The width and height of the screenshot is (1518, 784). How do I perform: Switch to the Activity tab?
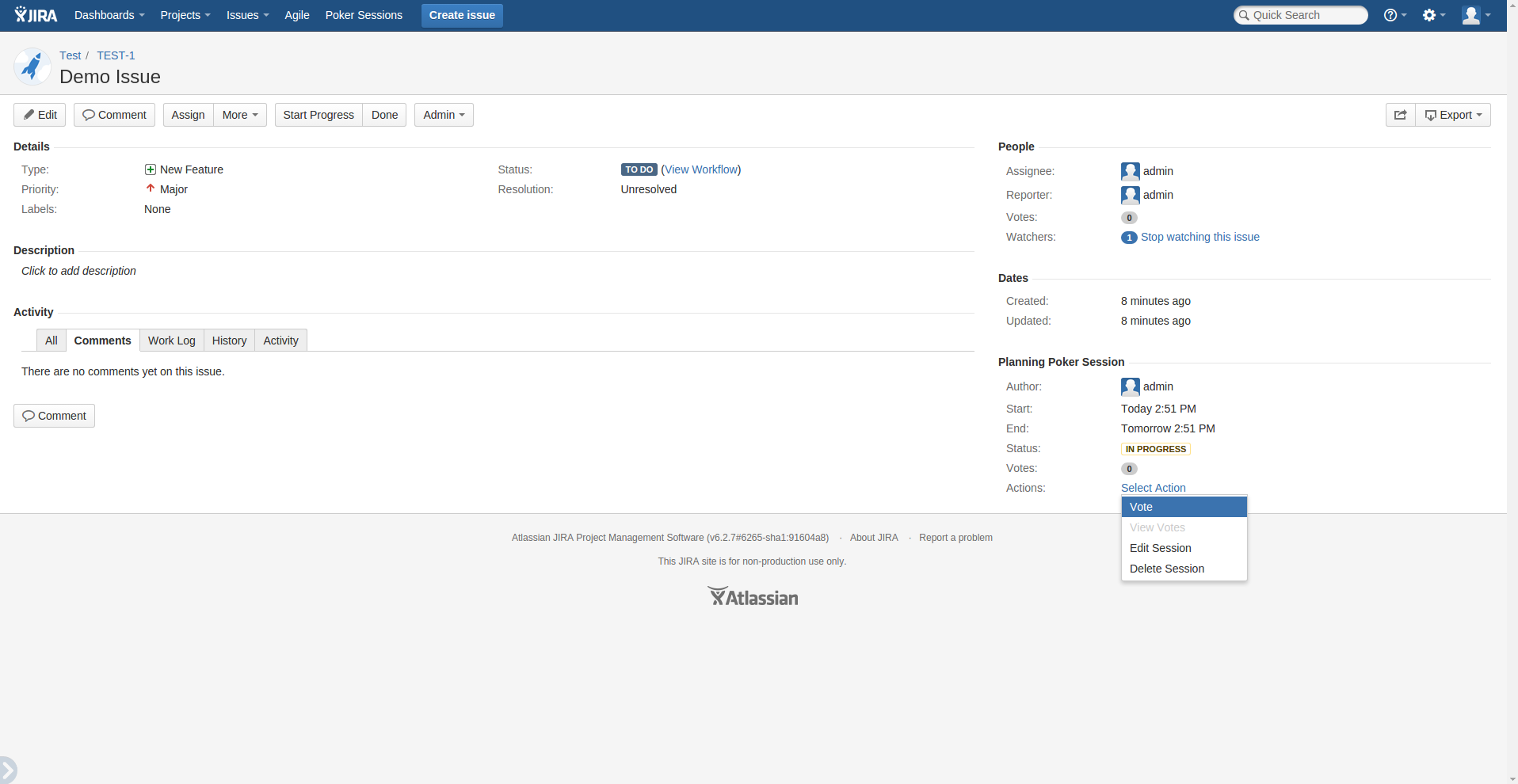click(281, 341)
